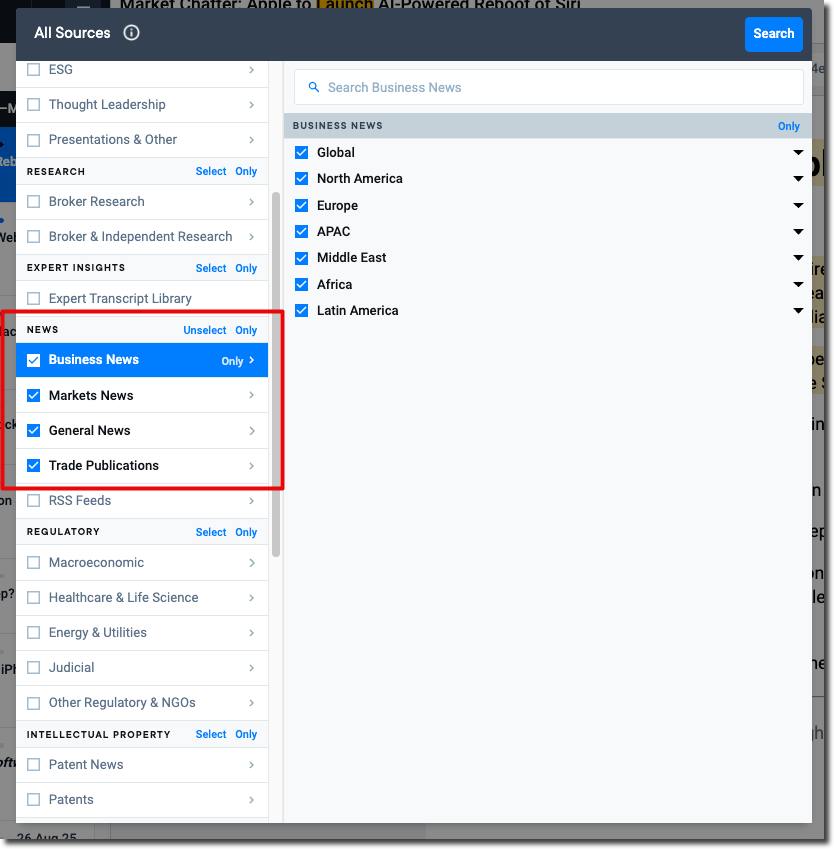Screen dimensions: 834x849
Task: Click the info icon beside All Sources
Action: [x=131, y=33]
